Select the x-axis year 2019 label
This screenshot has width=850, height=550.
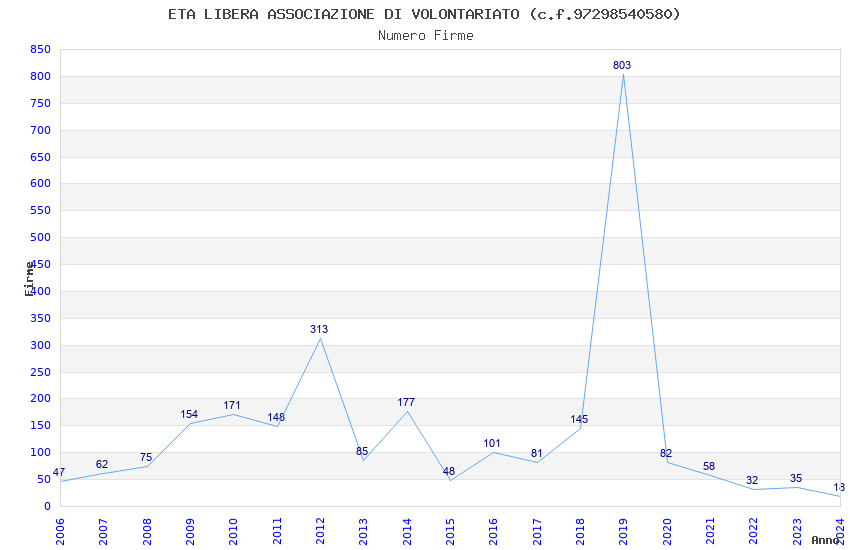coord(623,532)
